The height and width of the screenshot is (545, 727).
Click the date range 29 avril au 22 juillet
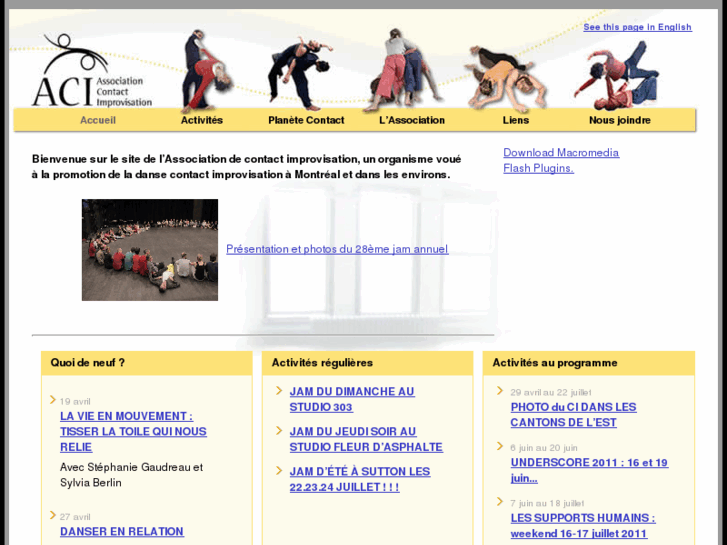551,392
